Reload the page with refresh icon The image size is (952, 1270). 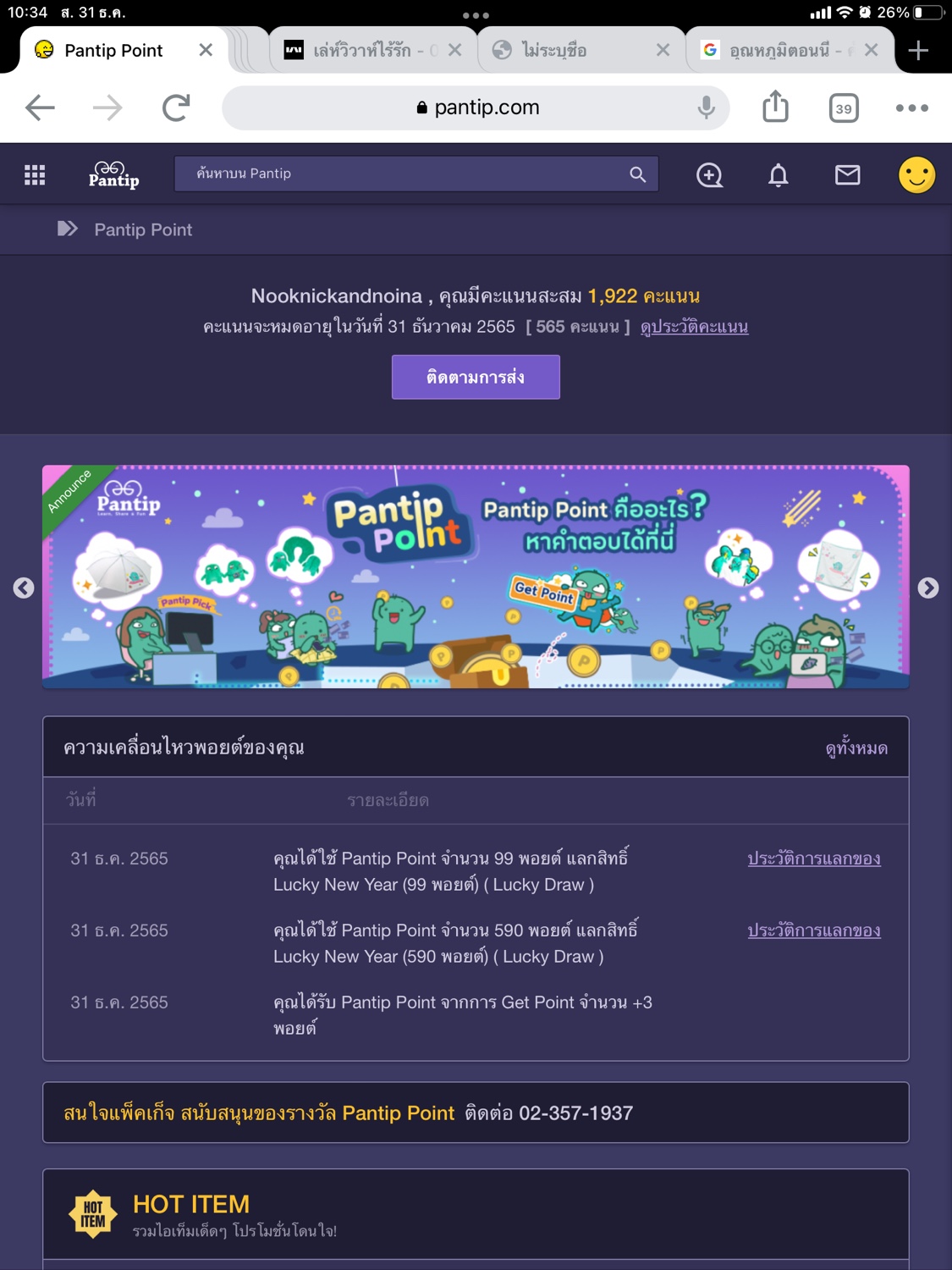click(x=175, y=108)
